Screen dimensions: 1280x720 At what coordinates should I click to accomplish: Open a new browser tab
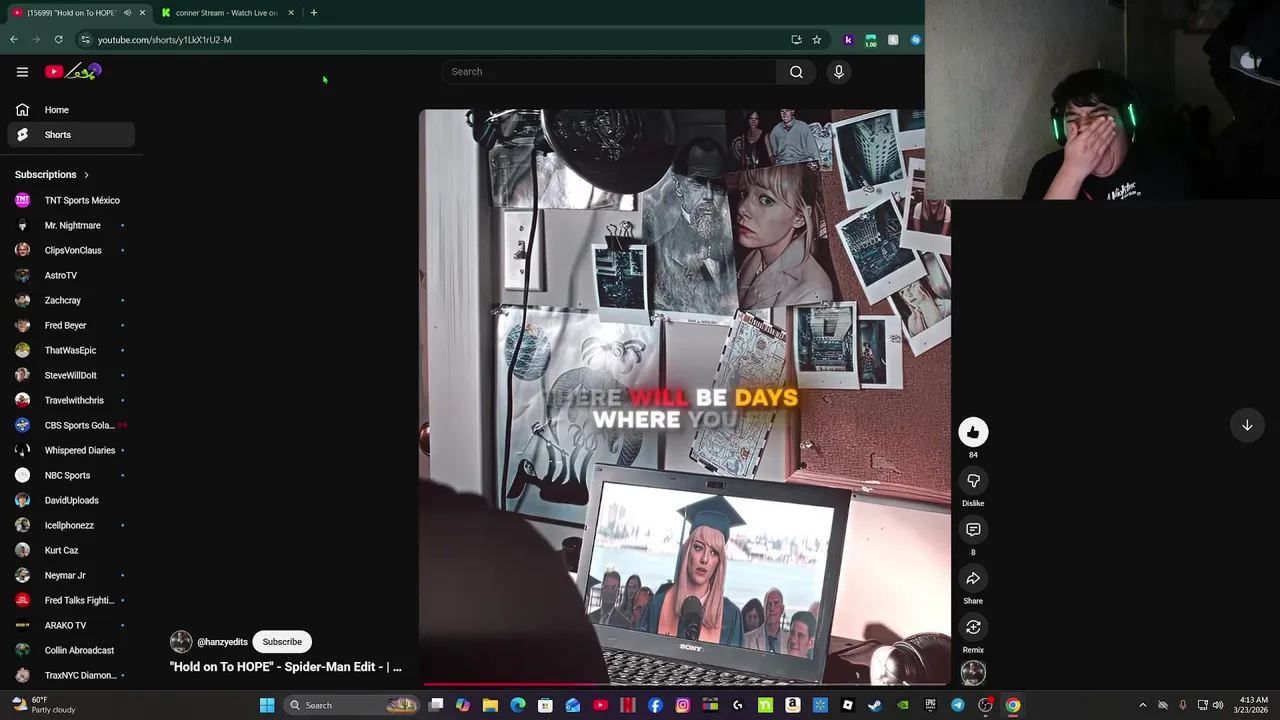click(313, 13)
